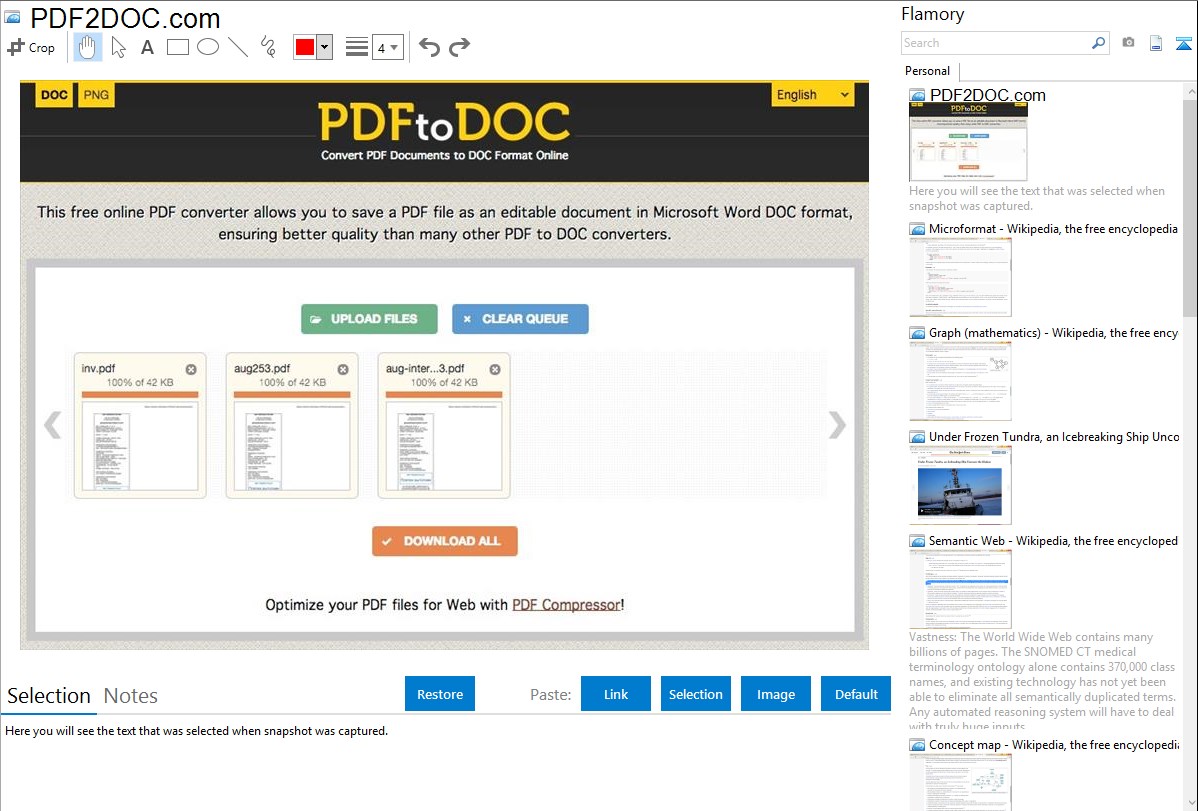The image size is (1198, 811).
Task: Click the inv.pdf file preview
Action: point(140,446)
